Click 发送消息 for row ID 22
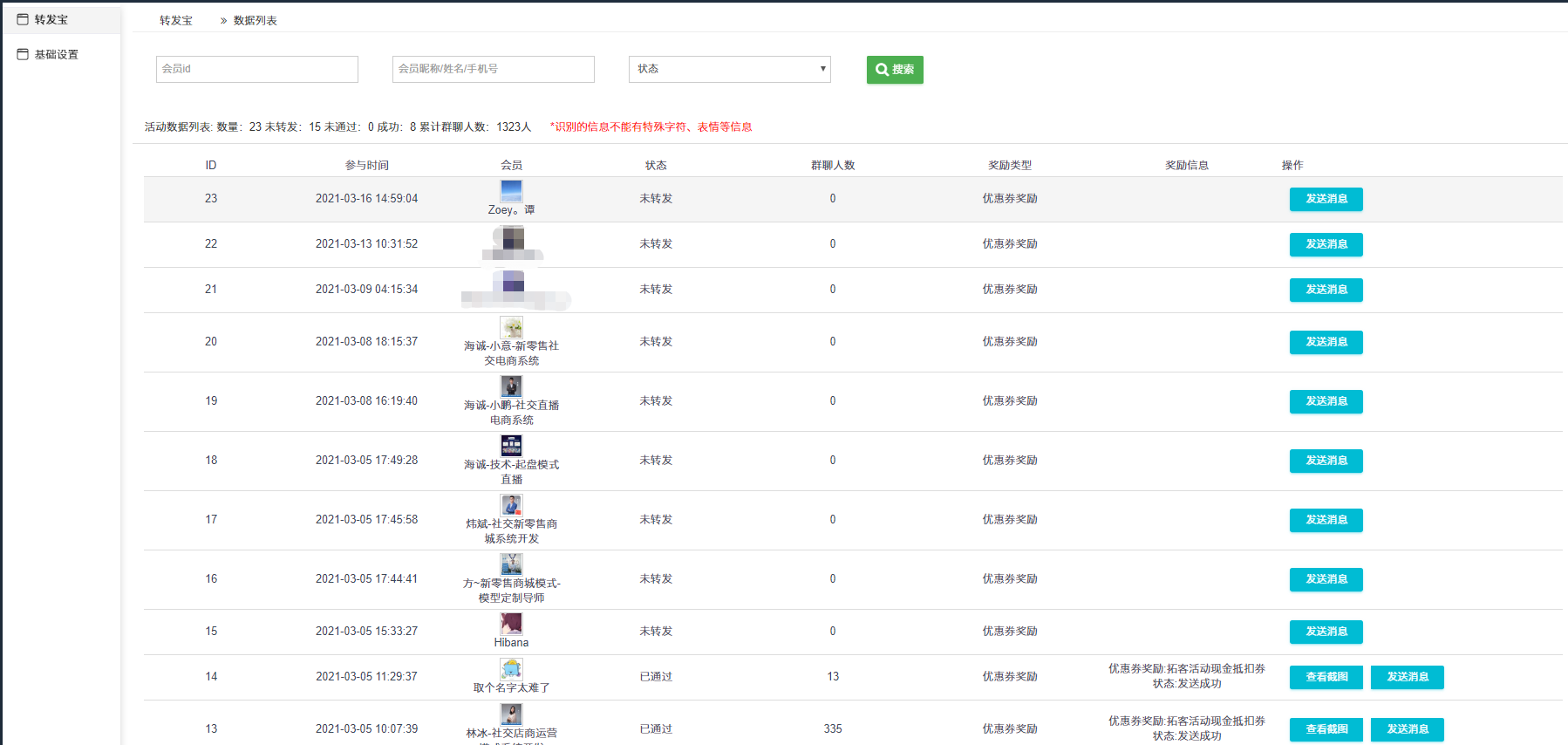 [1326, 244]
